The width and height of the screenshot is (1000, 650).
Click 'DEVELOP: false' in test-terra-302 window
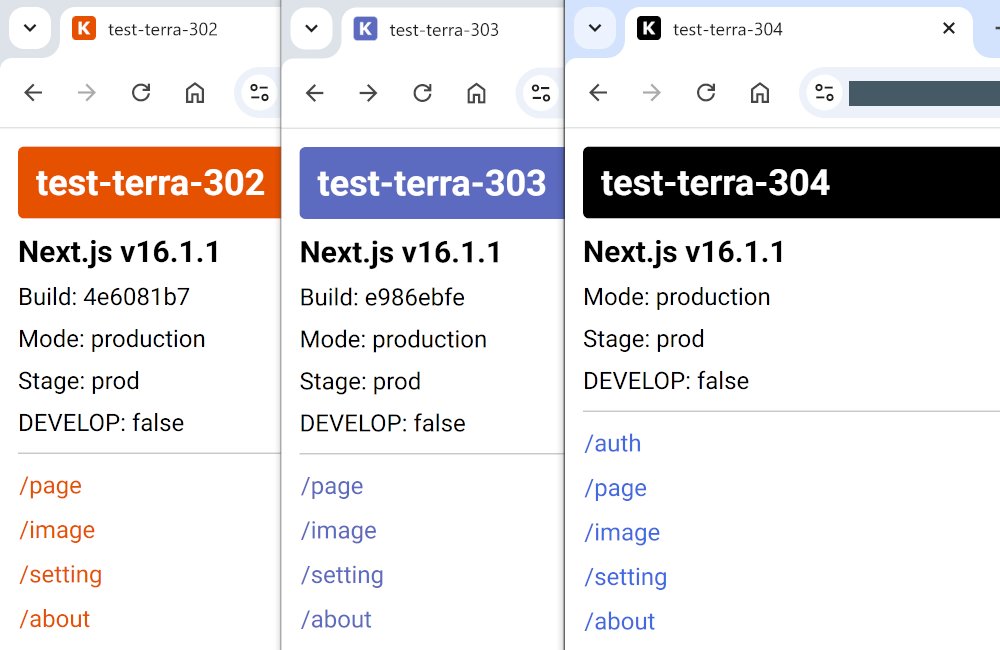pos(101,424)
